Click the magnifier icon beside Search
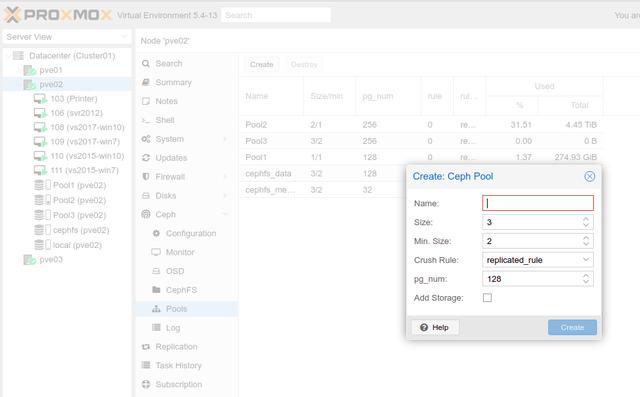The image size is (640, 397). 146,64
